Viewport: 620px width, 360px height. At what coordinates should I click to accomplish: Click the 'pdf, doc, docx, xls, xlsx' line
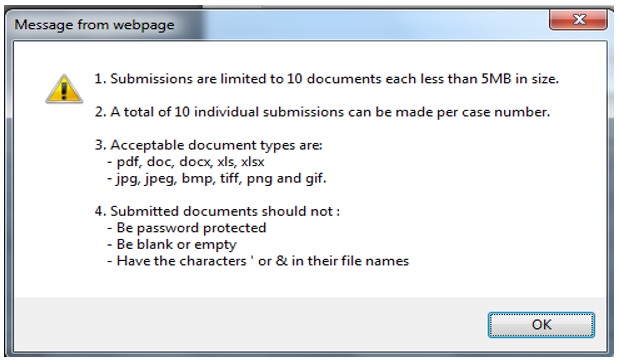tap(186, 162)
